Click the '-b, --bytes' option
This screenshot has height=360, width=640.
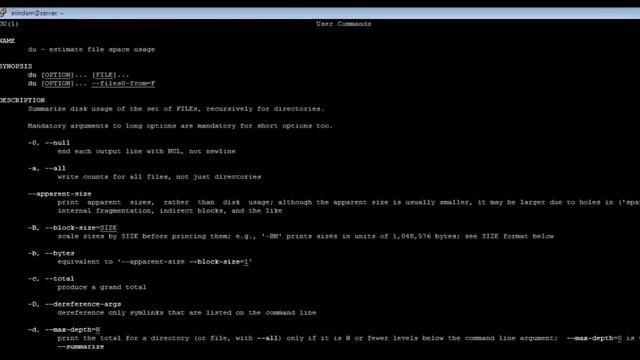pyautogui.click(x=51, y=253)
